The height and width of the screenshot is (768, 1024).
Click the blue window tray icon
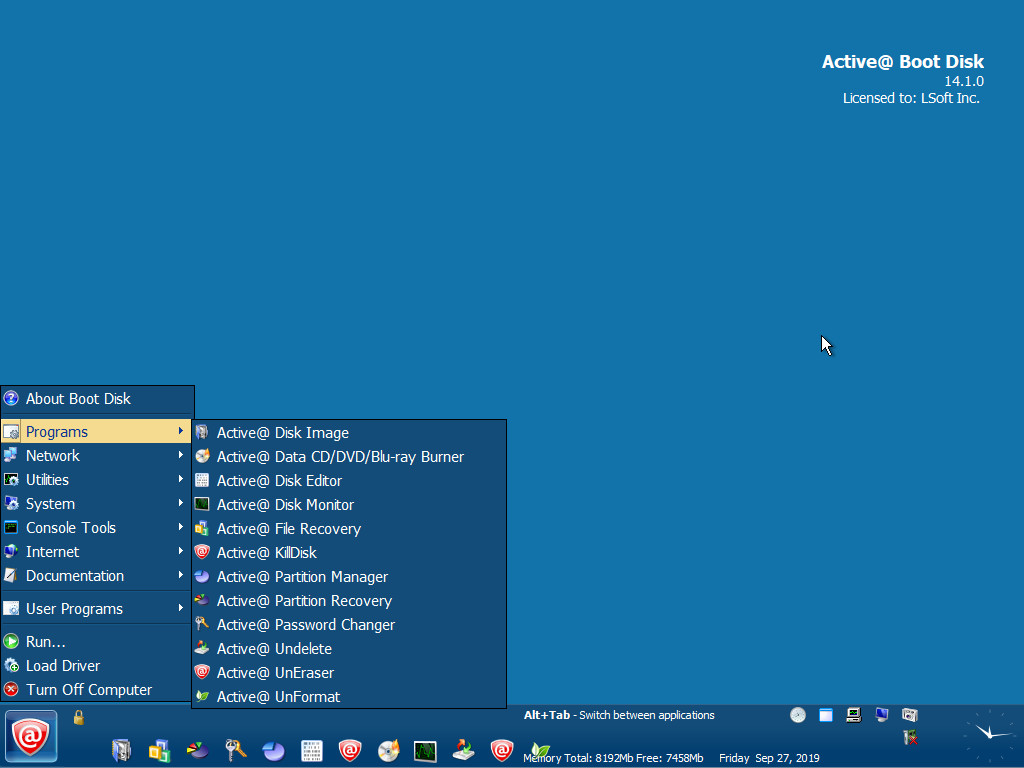(x=825, y=715)
